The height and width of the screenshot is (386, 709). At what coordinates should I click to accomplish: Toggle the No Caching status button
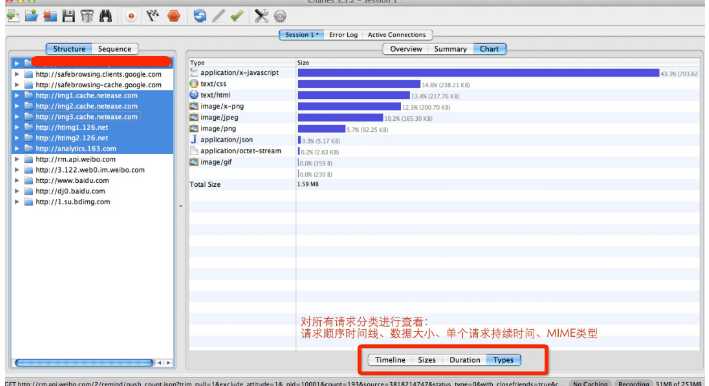[x=590, y=383]
